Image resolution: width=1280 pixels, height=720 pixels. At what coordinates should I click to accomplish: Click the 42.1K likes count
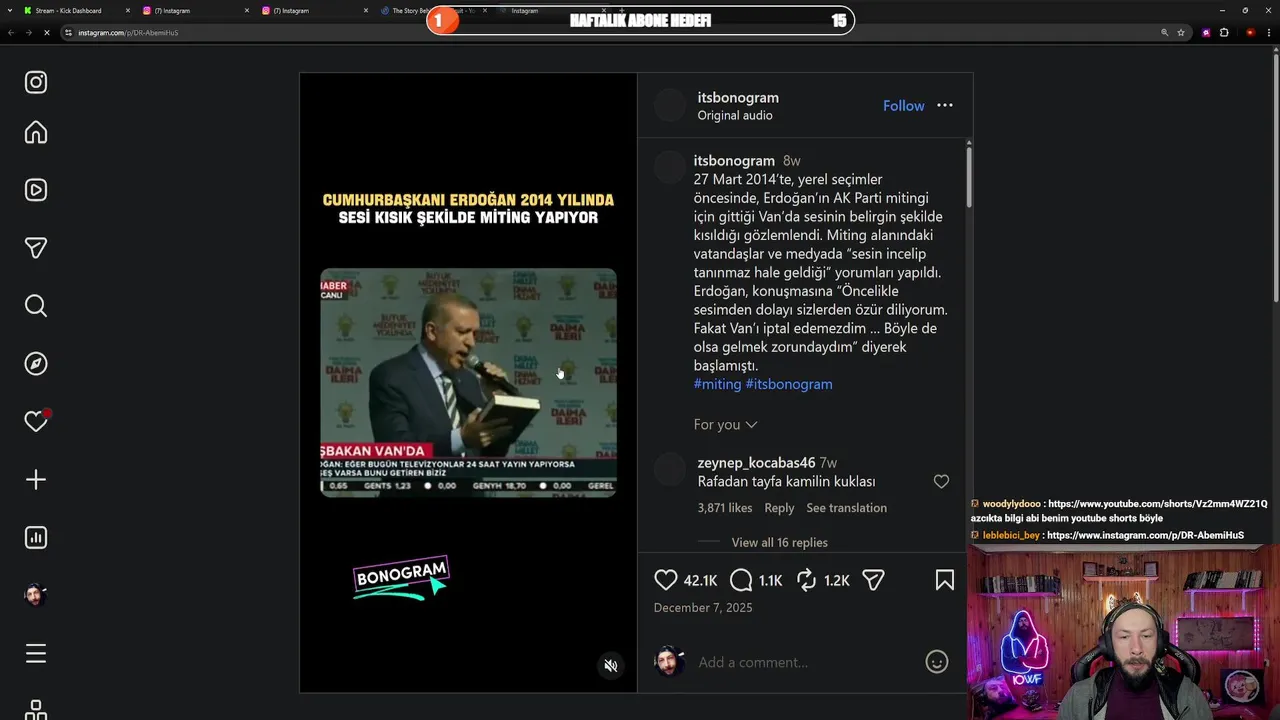tap(700, 581)
